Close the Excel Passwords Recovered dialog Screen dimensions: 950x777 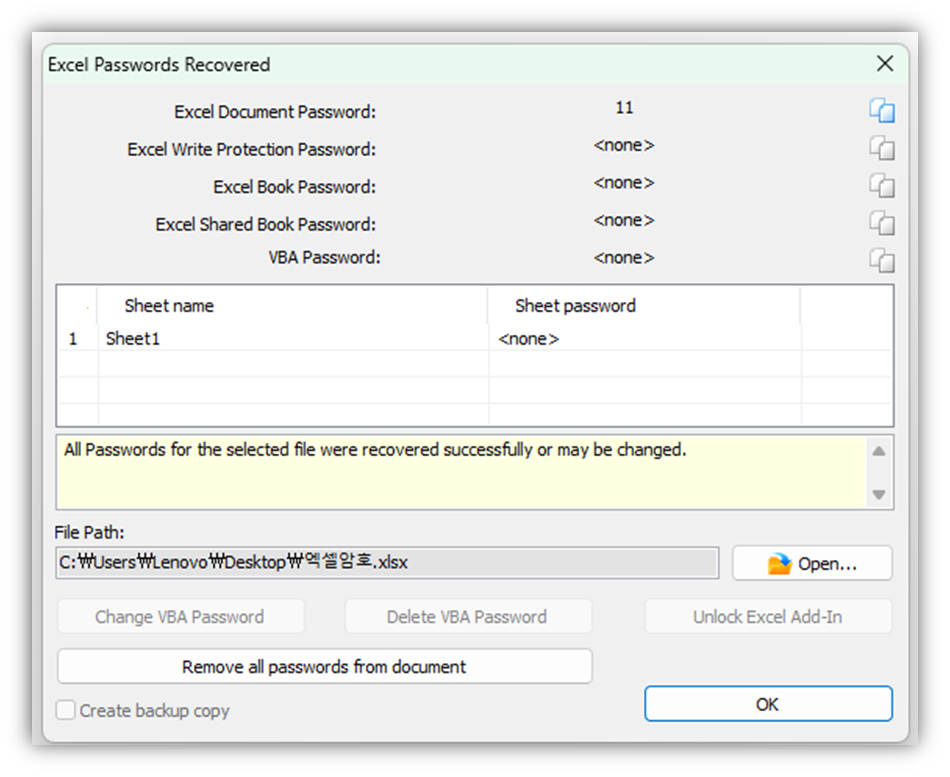point(884,64)
